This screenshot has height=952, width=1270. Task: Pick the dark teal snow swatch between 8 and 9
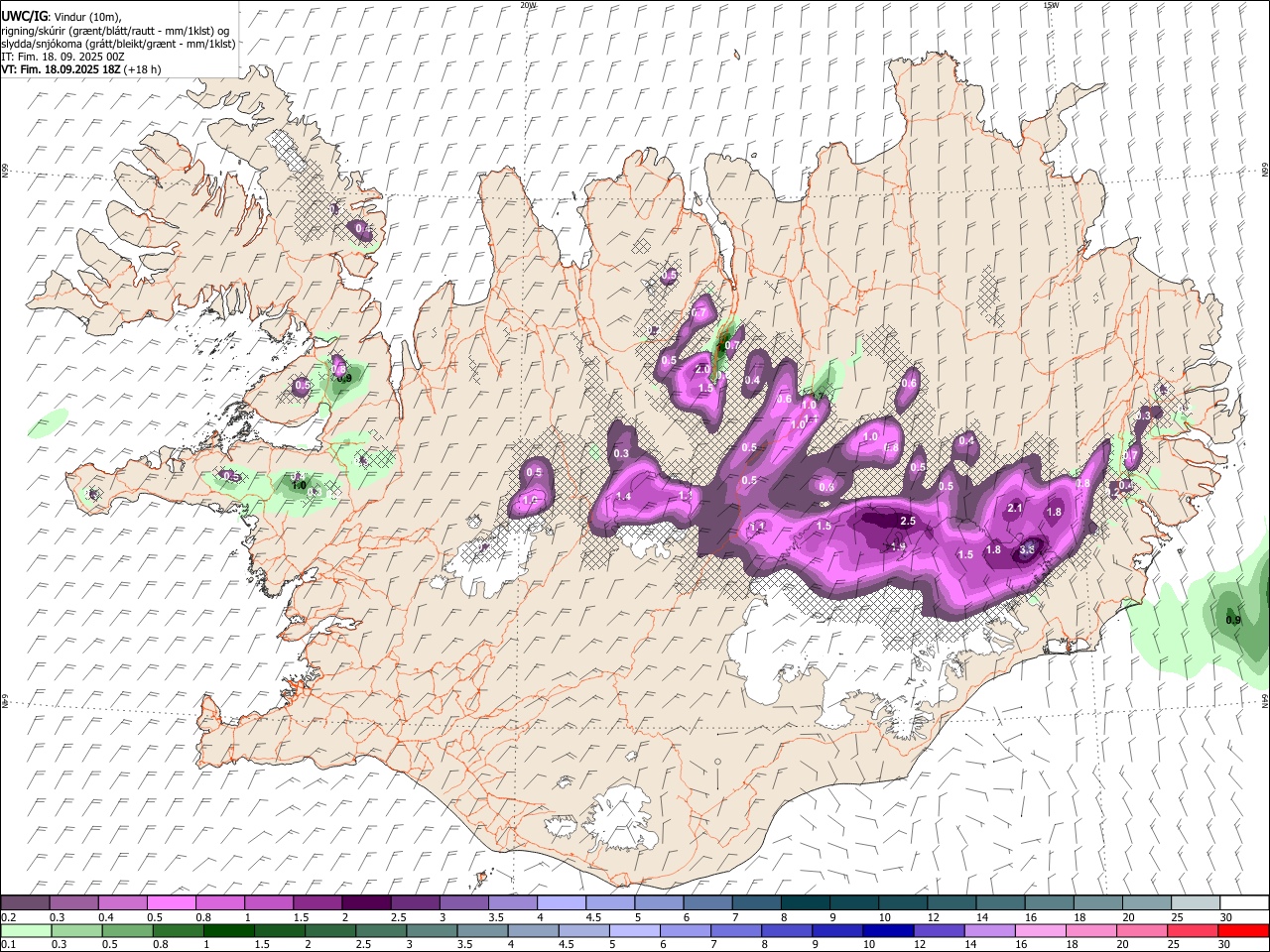click(805, 902)
